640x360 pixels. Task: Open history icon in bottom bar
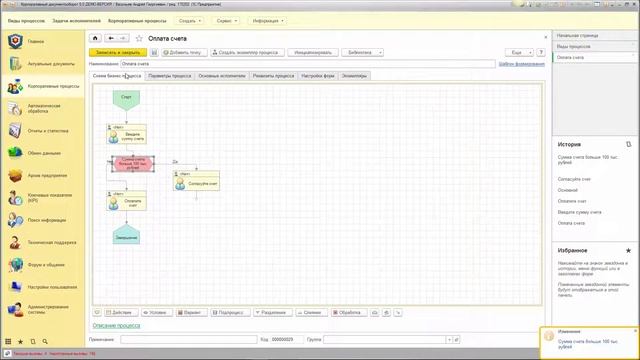click(33, 342)
